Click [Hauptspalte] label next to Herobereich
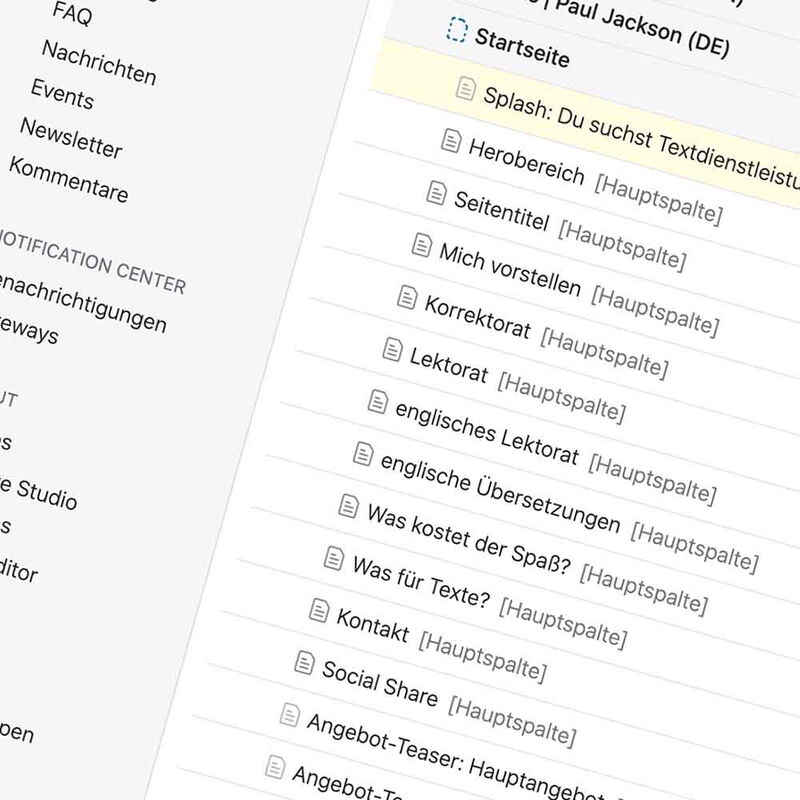Image resolution: width=800 pixels, height=800 pixels. click(659, 199)
